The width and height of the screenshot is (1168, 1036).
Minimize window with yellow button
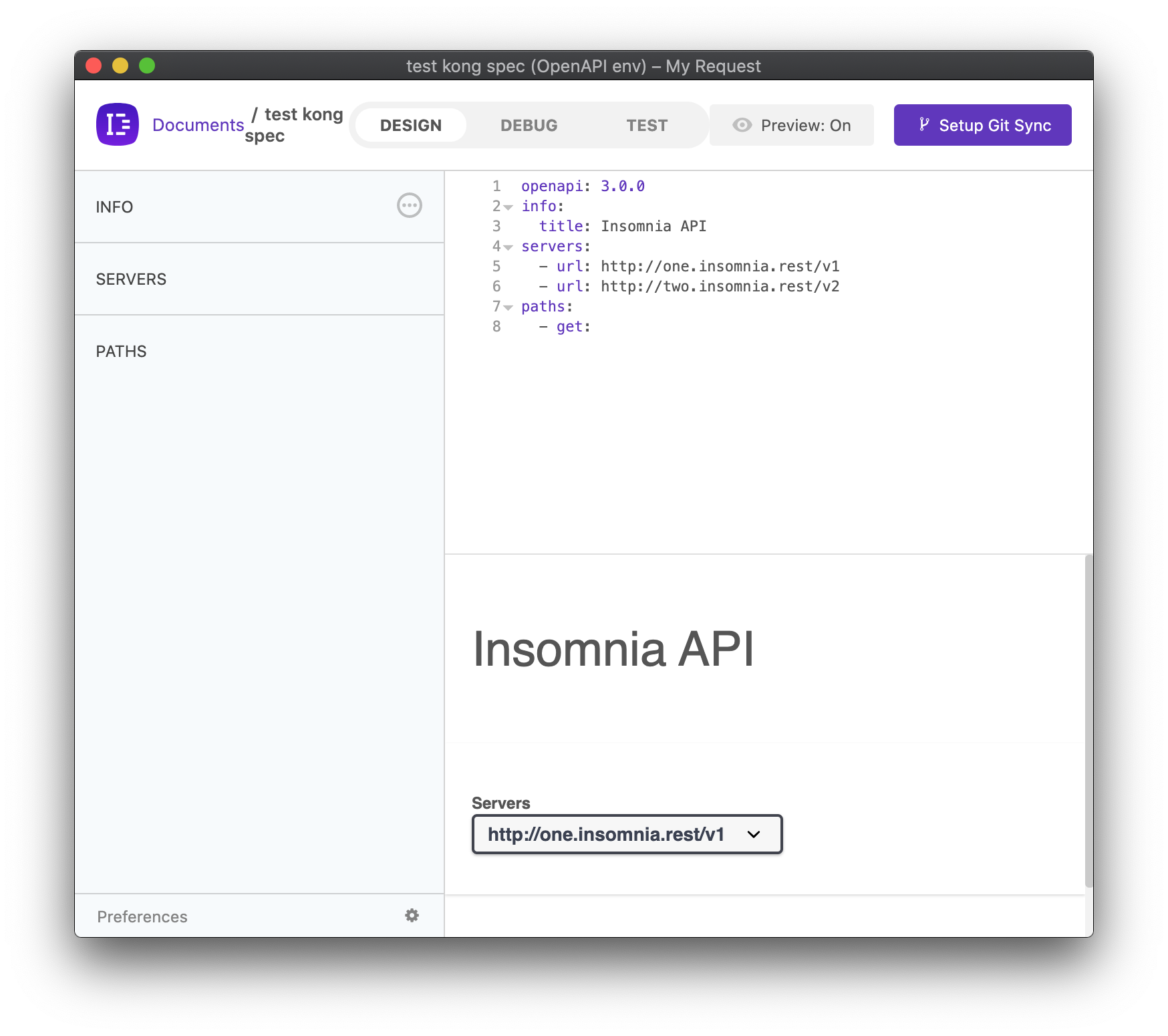pyautogui.click(x=120, y=66)
